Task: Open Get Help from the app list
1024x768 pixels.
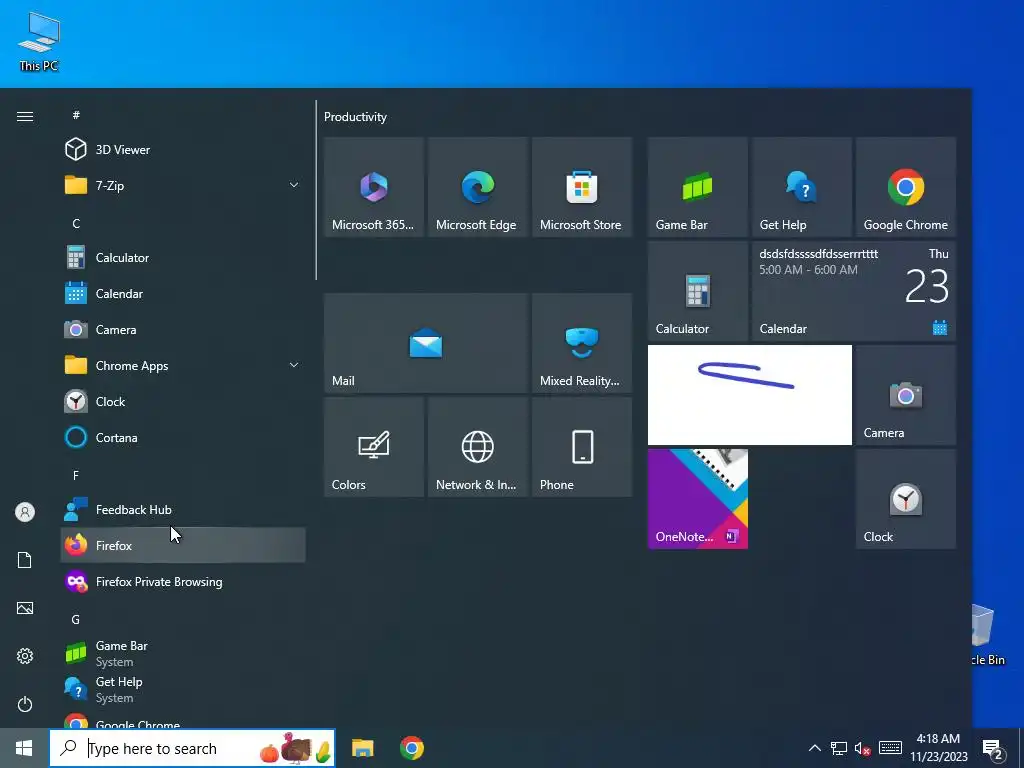Action: pyautogui.click(x=183, y=690)
